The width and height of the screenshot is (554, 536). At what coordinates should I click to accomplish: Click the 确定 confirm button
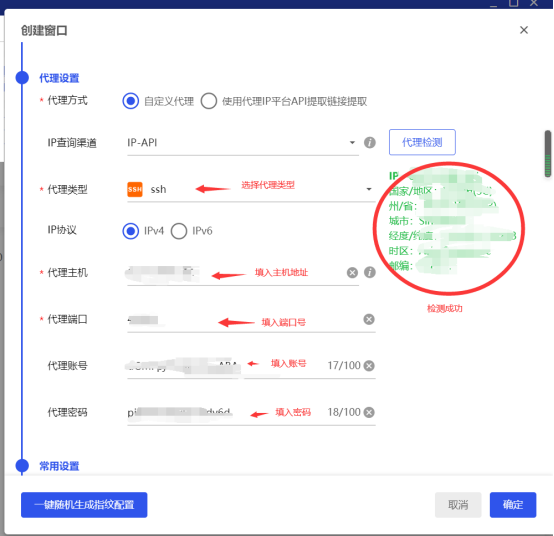pyautogui.click(x=513, y=505)
